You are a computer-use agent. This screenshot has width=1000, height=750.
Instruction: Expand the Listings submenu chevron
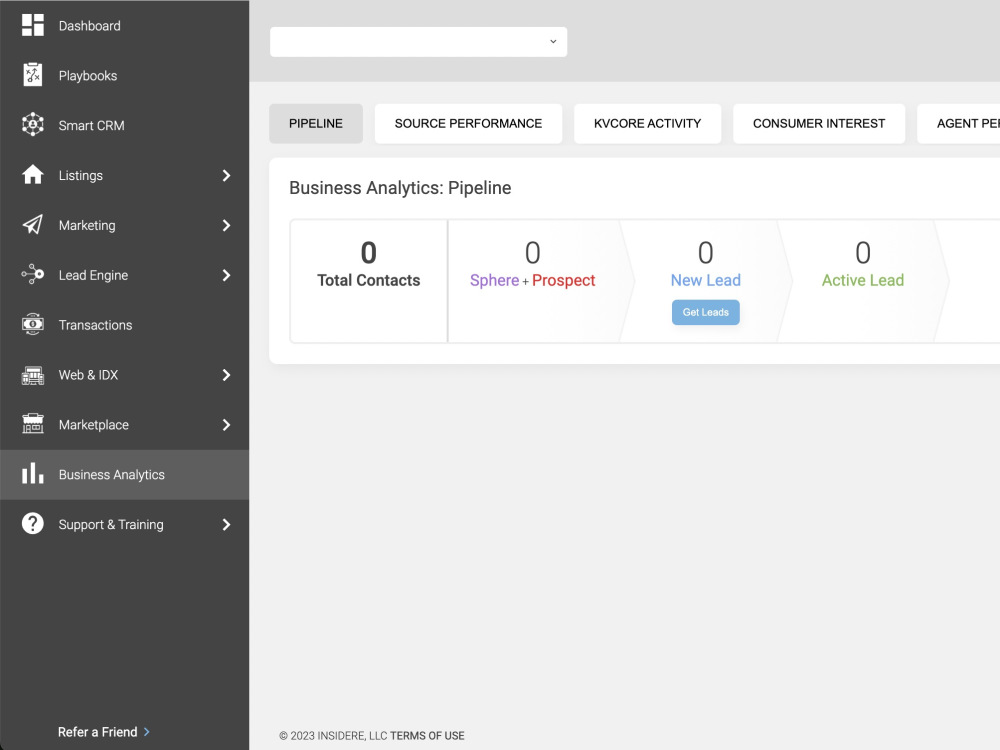click(226, 175)
